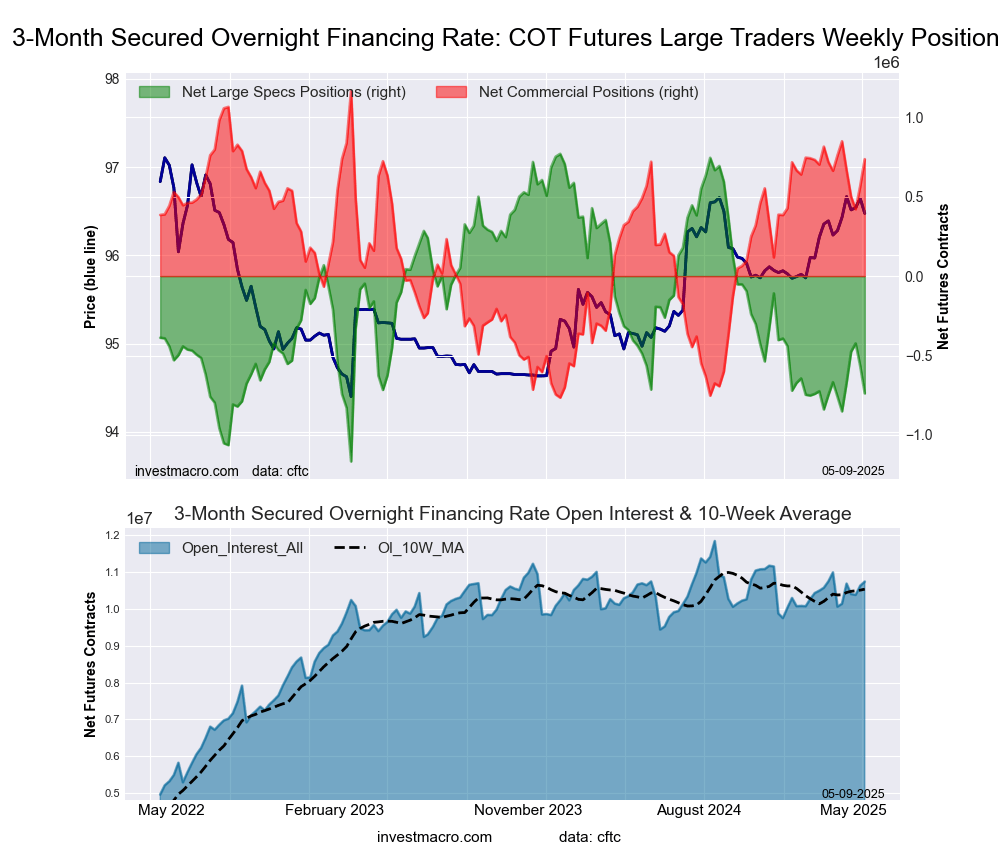The height and width of the screenshot is (860, 1000).
Task: Select the Net Commercial Positions legend label
Action: click(588, 92)
